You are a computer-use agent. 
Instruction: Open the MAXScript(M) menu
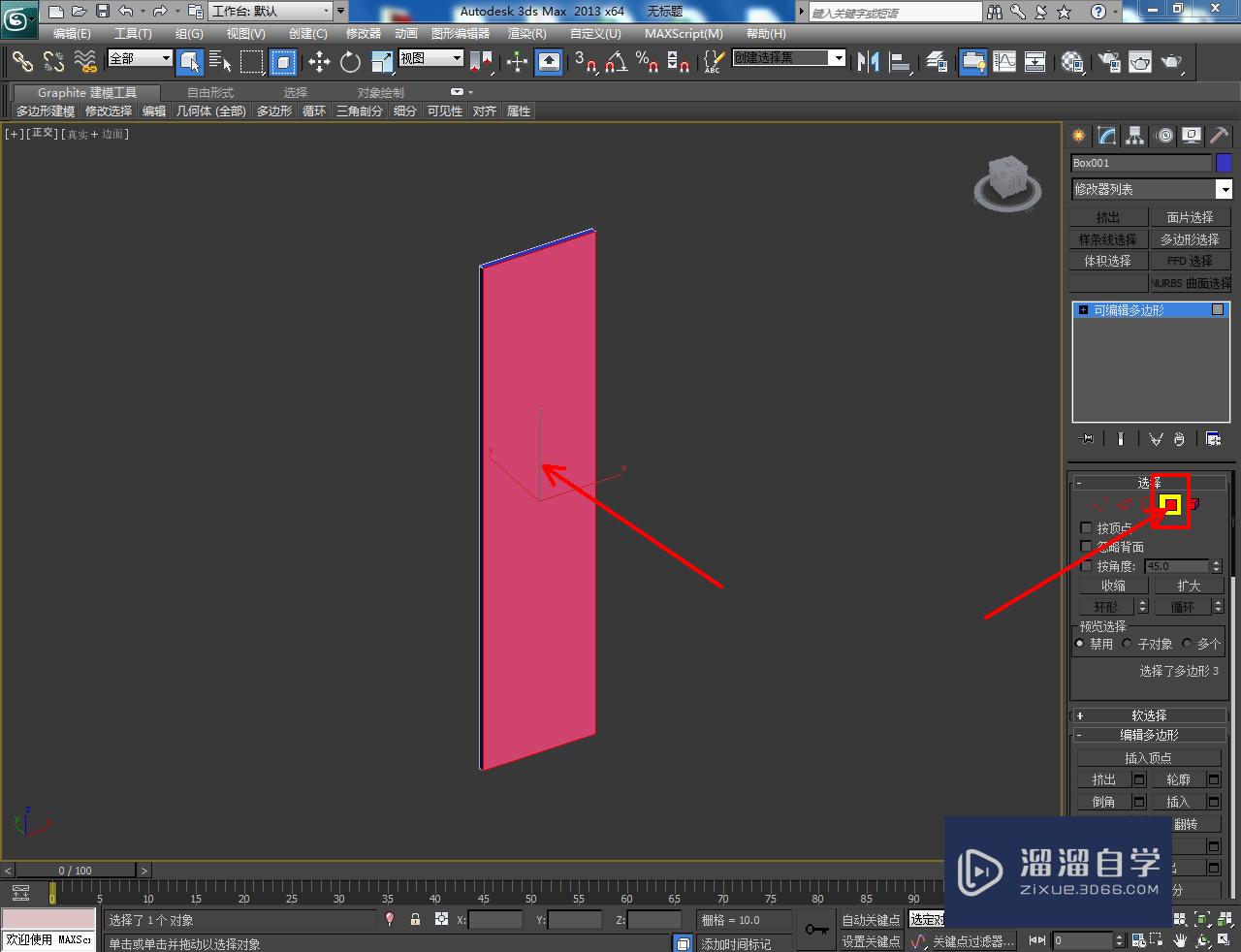coord(684,34)
